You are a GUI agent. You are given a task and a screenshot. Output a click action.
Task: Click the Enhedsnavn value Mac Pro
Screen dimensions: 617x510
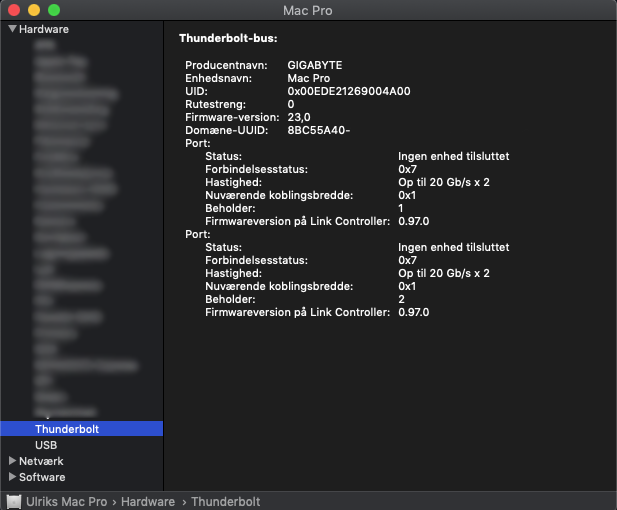(x=308, y=78)
